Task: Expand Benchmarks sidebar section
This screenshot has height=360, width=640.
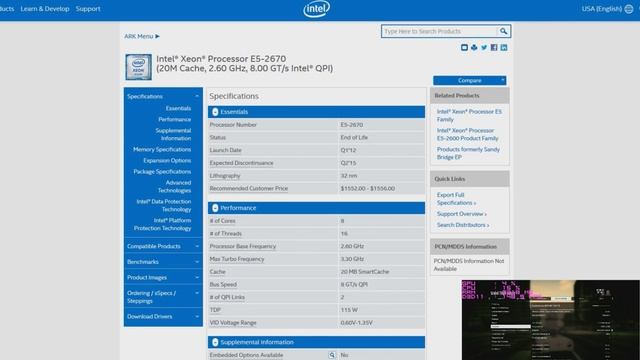Action: pos(163,262)
